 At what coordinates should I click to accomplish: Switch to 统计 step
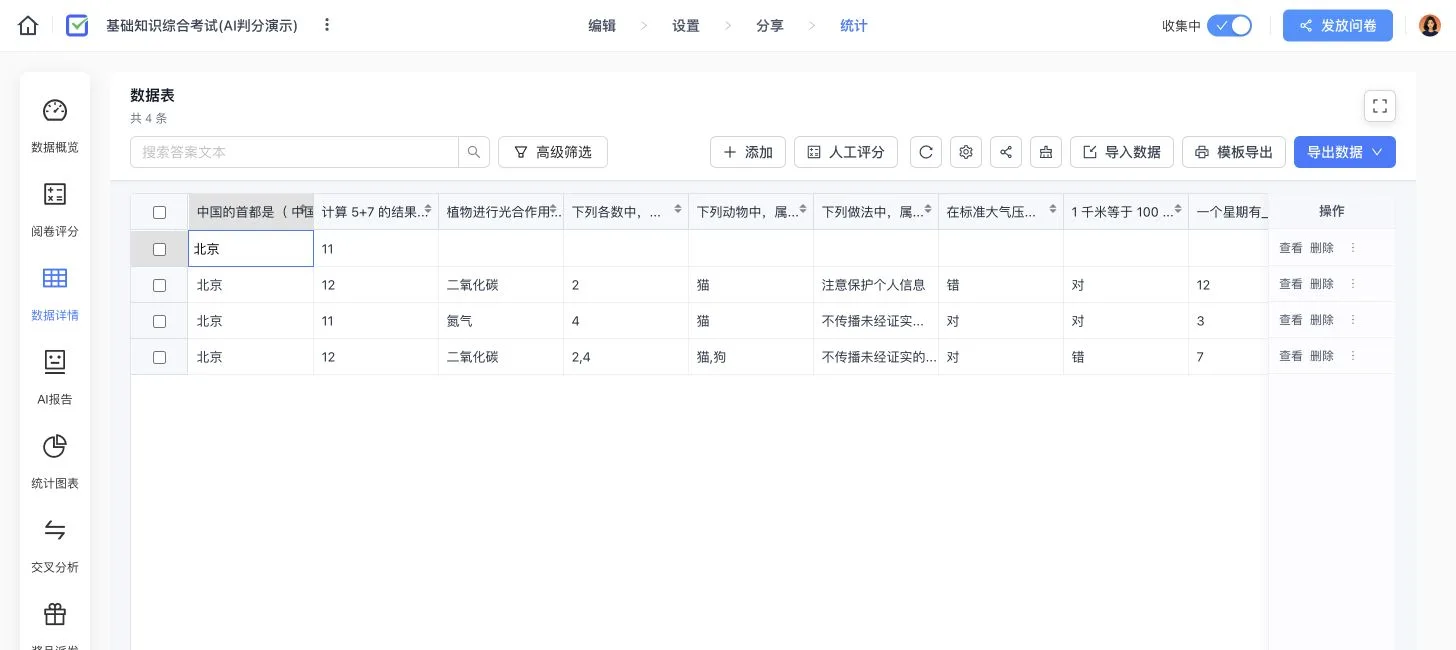point(854,26)
